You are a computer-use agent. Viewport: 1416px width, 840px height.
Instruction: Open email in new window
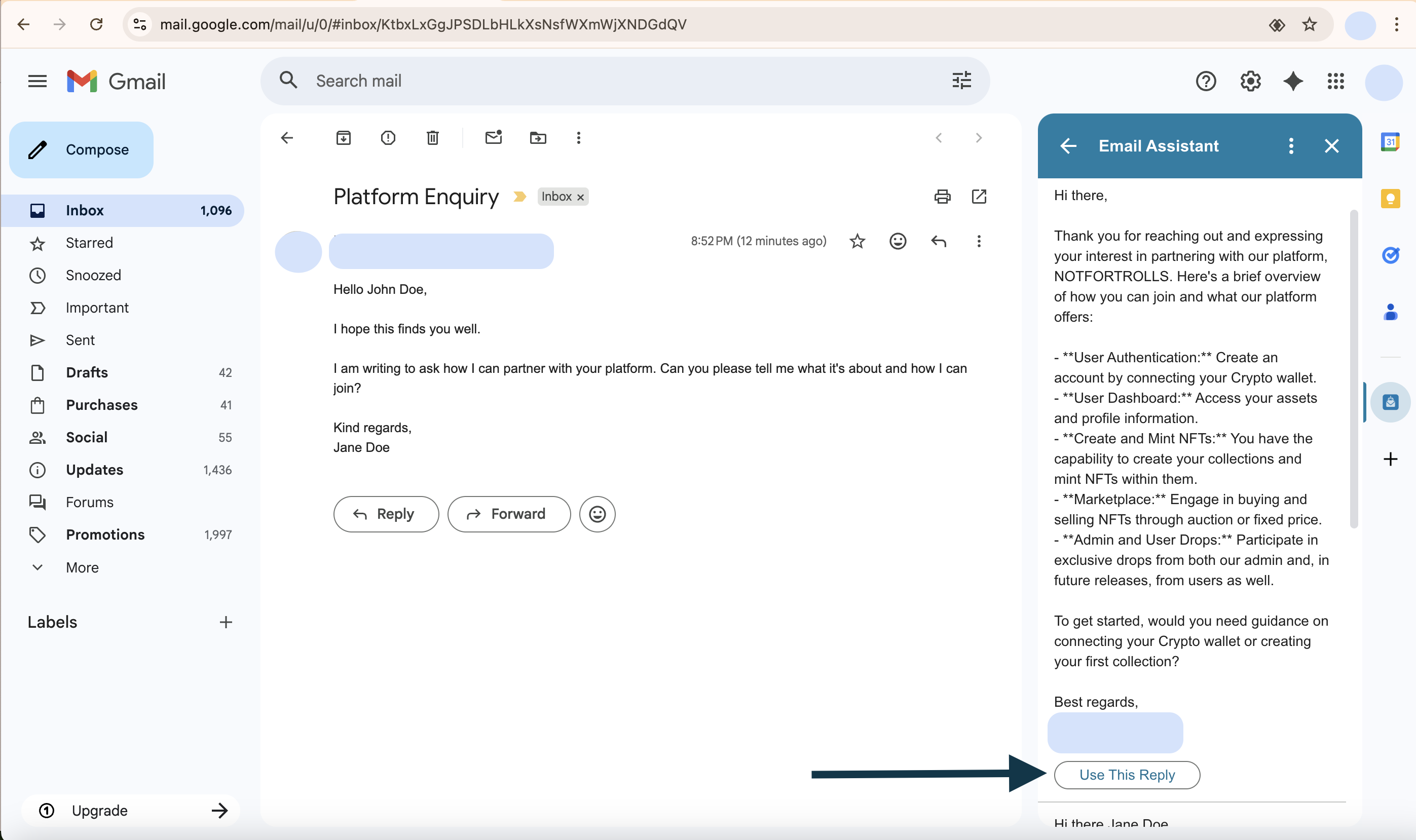pos(979,197)
